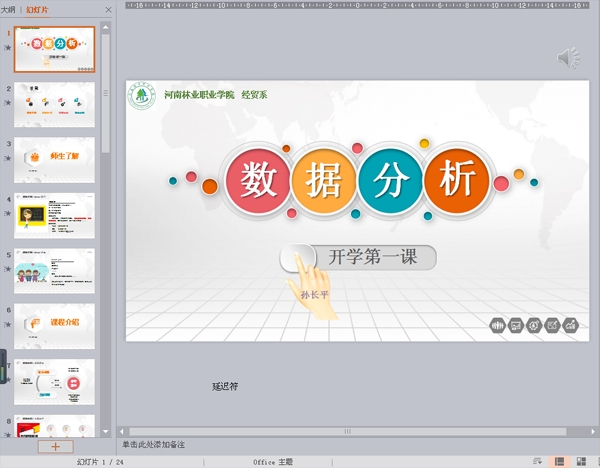The width and height of the screenshot is (600, 468).
Task: Switch to the 大纲 outline tab
Action: click(x=7, y=8)
